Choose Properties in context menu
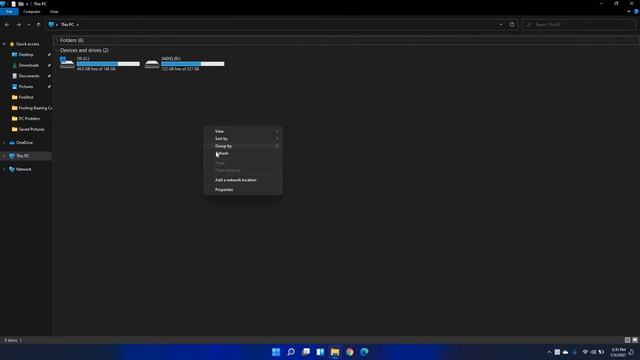This screenshot has width=640, height=360. point(243,190)
